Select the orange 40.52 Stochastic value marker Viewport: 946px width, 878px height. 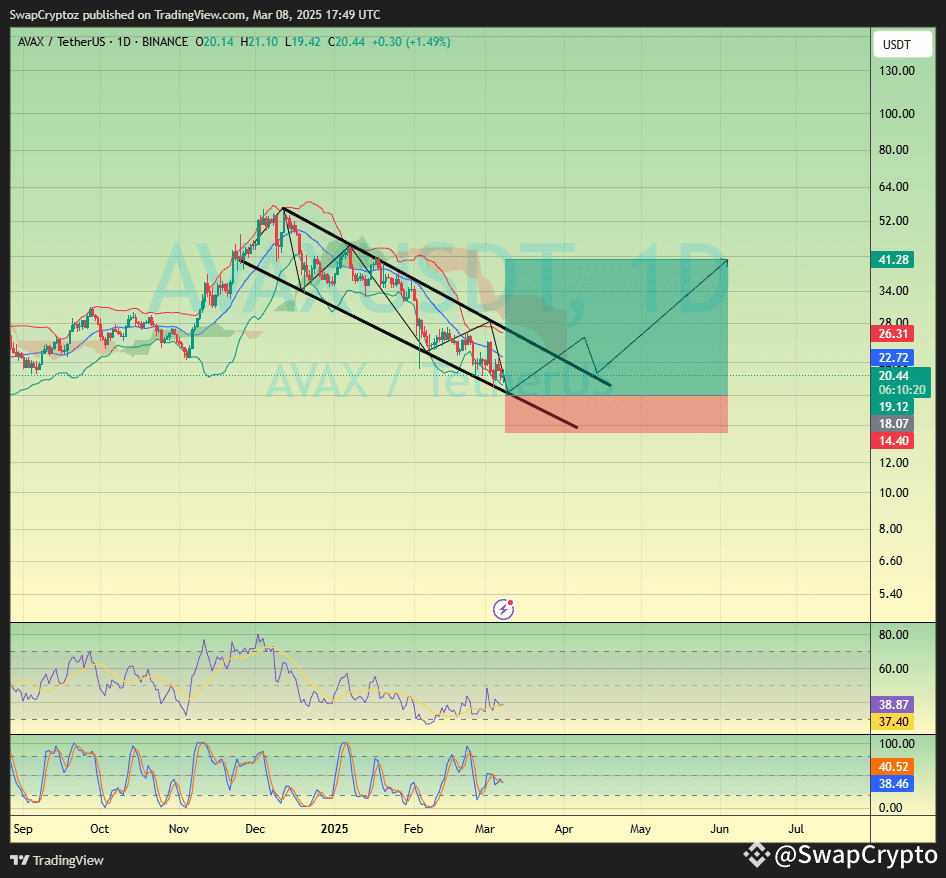[892, 766]
